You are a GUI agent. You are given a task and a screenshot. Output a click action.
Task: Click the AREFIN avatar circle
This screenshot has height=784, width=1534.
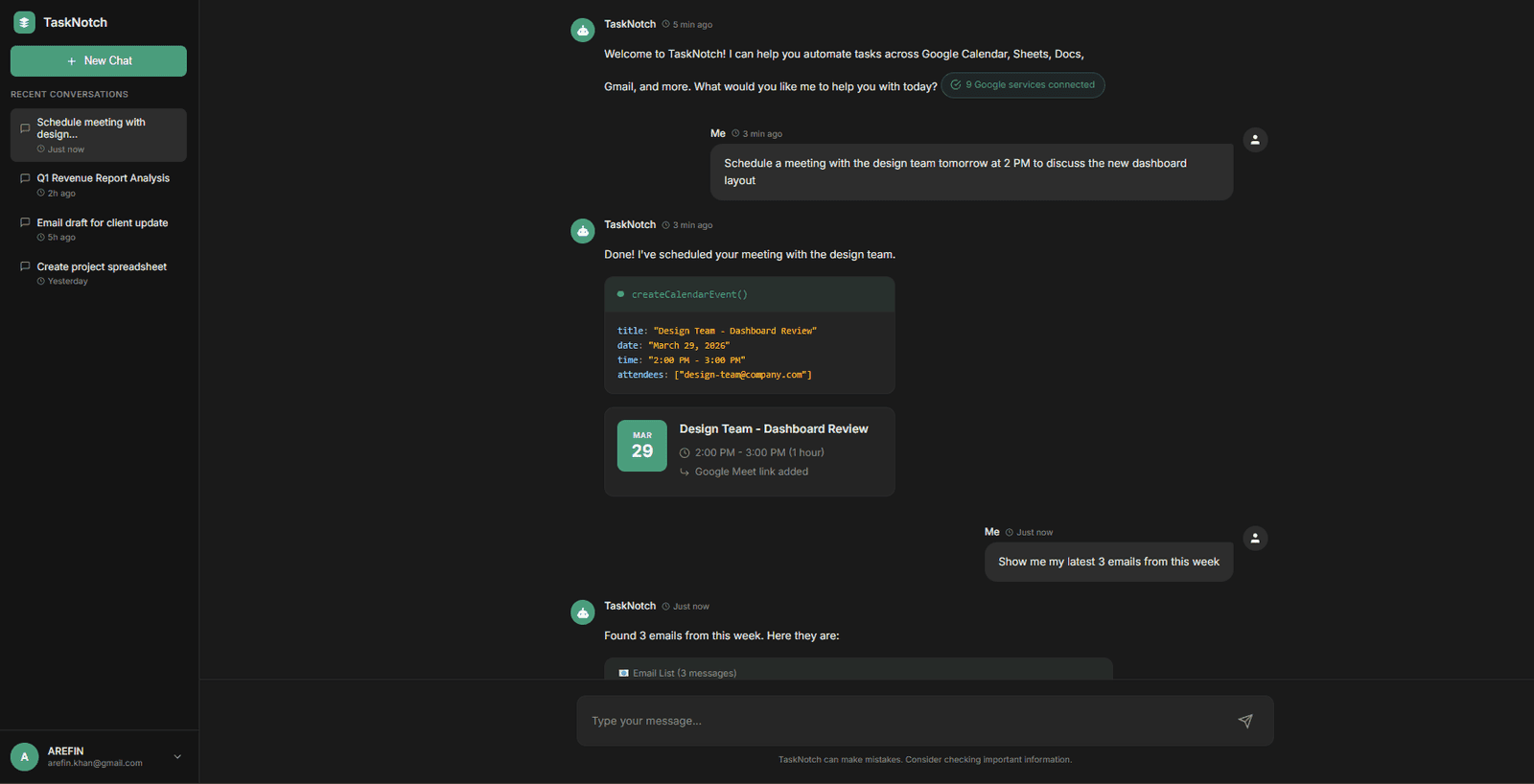click(25, 757)
